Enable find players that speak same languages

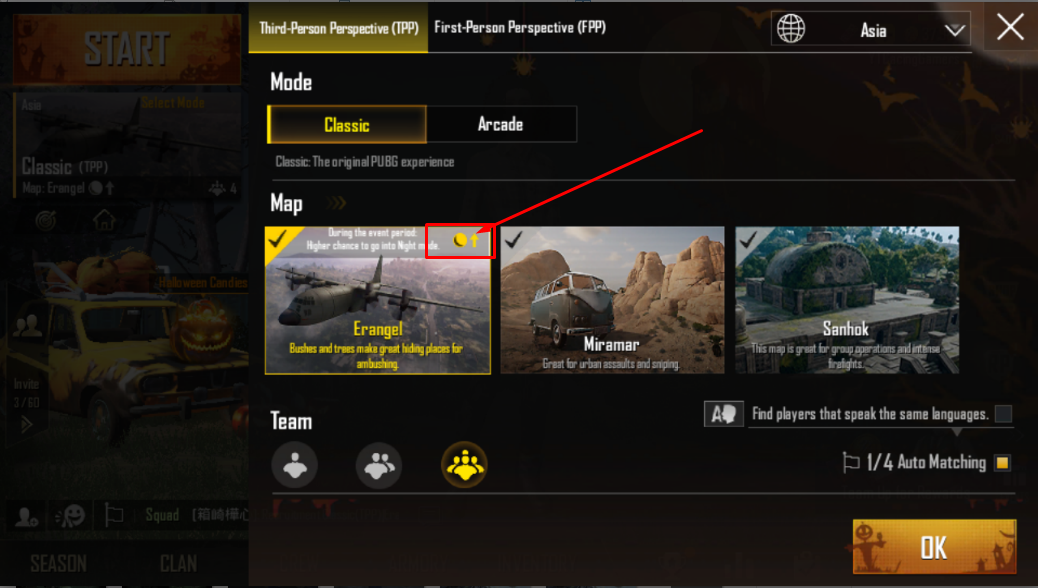[1004, 414]
